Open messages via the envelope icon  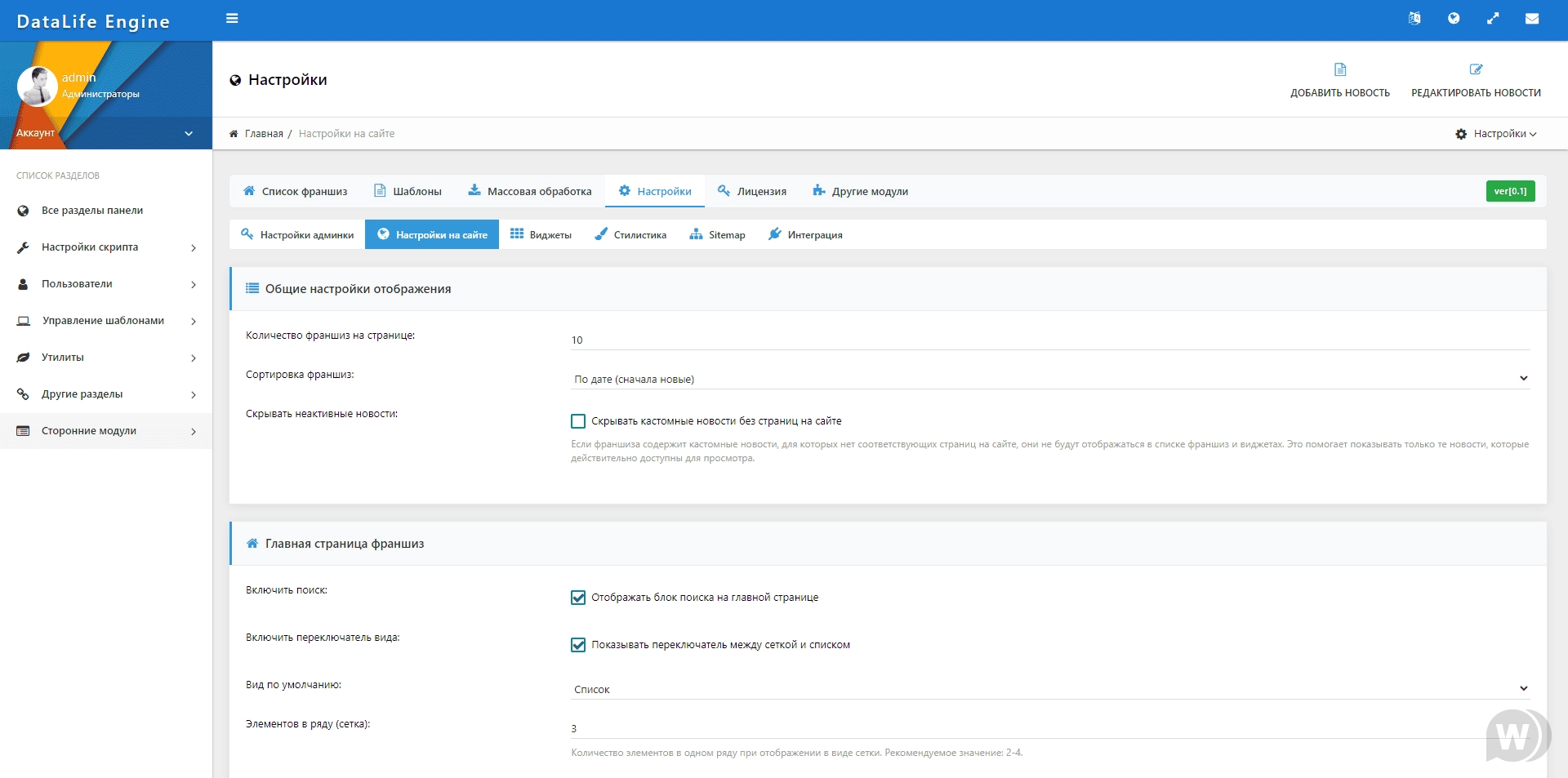pos(1532,19)
